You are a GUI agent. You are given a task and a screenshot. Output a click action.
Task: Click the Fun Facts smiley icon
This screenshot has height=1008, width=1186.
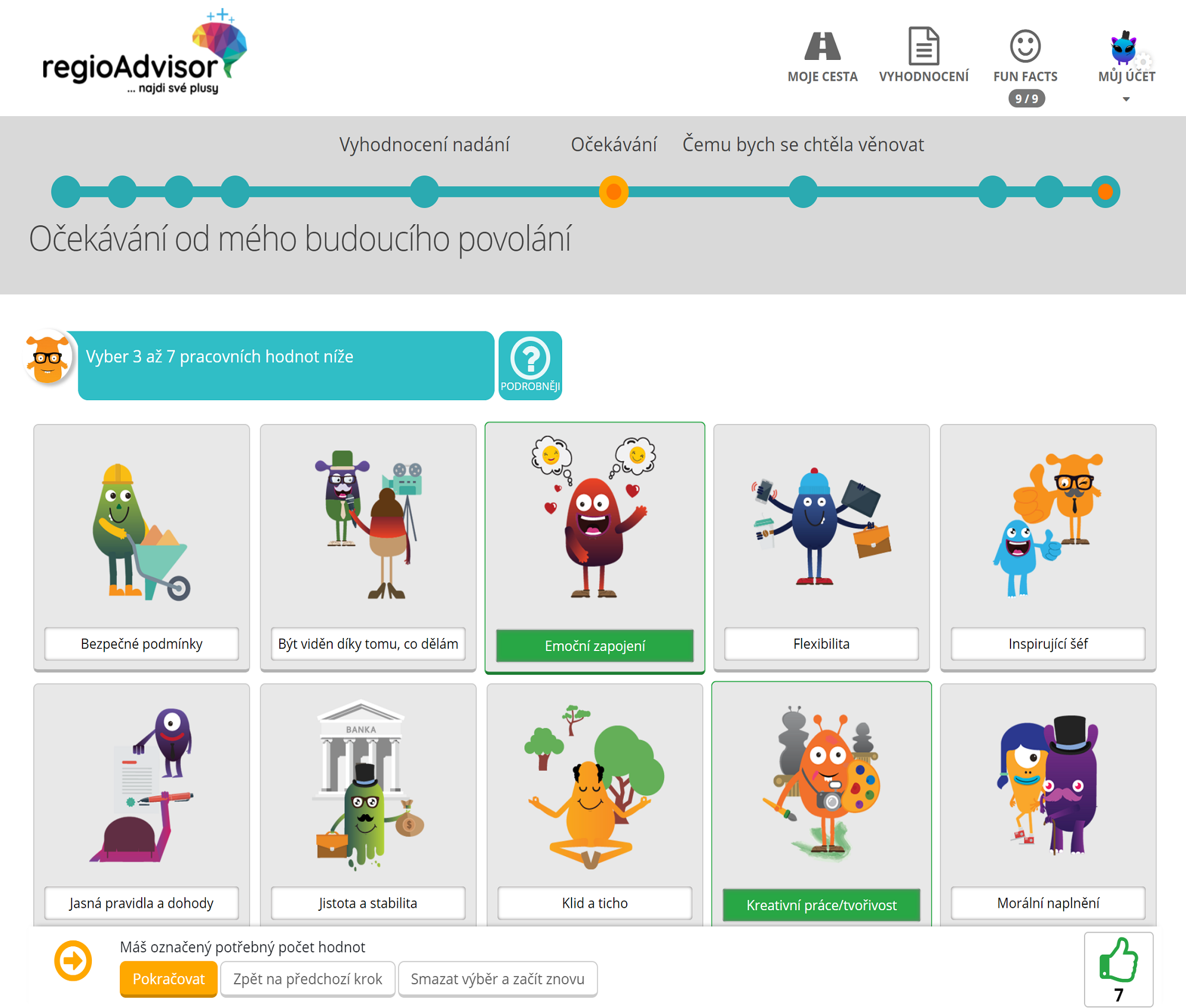(1025, 46)
